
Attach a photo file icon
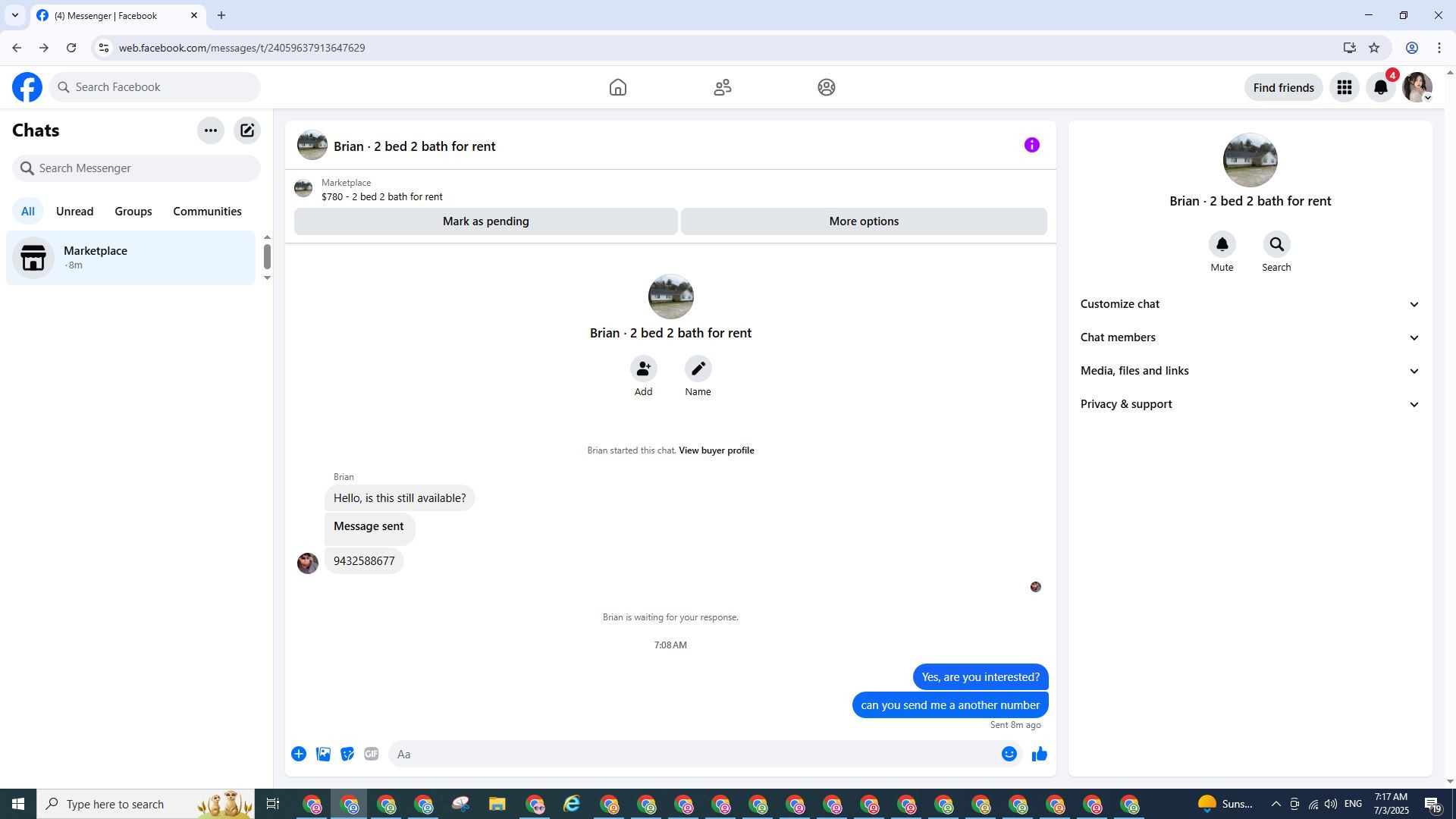click(323, 754)
